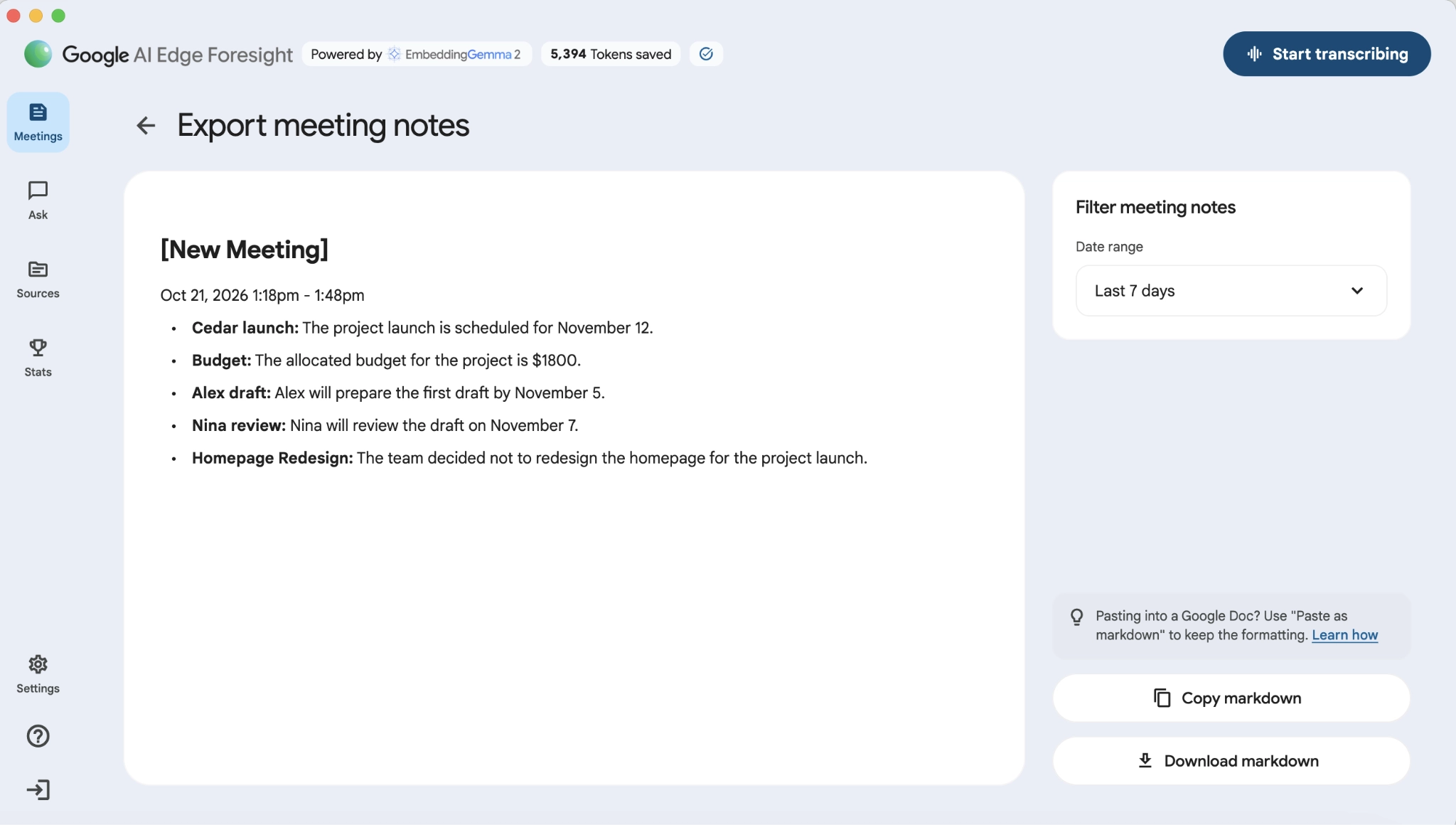Open the Meetings section in the sidebar
This screenshot has height=825, width=1456.
pos(38,122)
